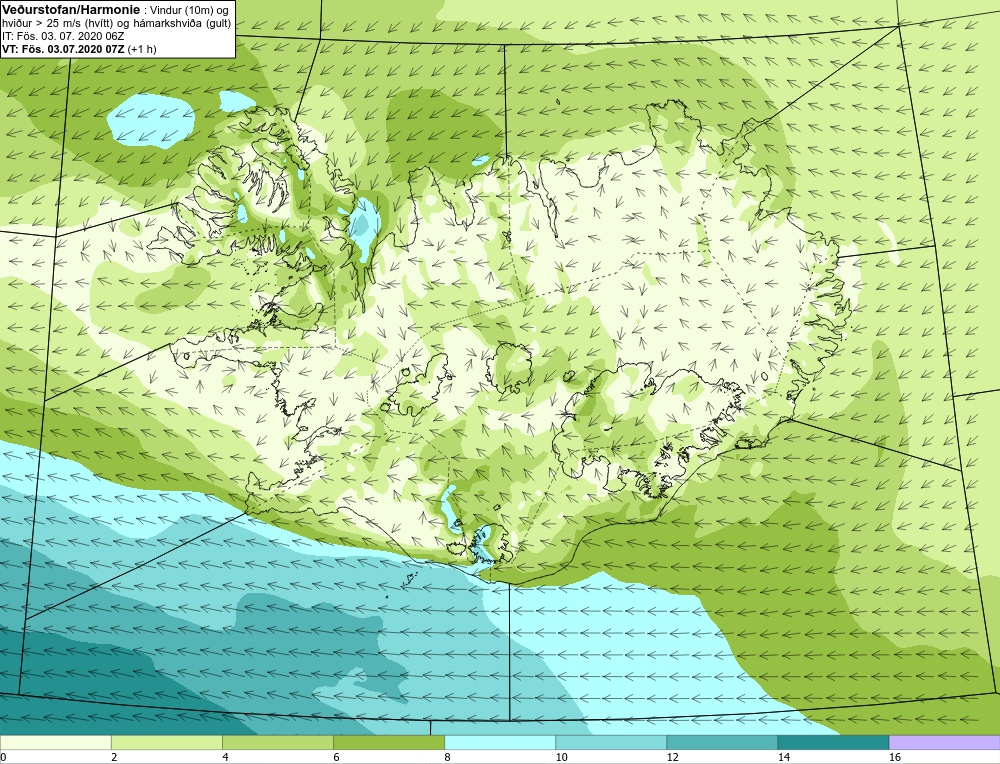Click the 'IT: Fös. 03. 07. 2020 06Z' line
Image resolution: width=1000 pixels, height=764 pixels.
[62, 36]
